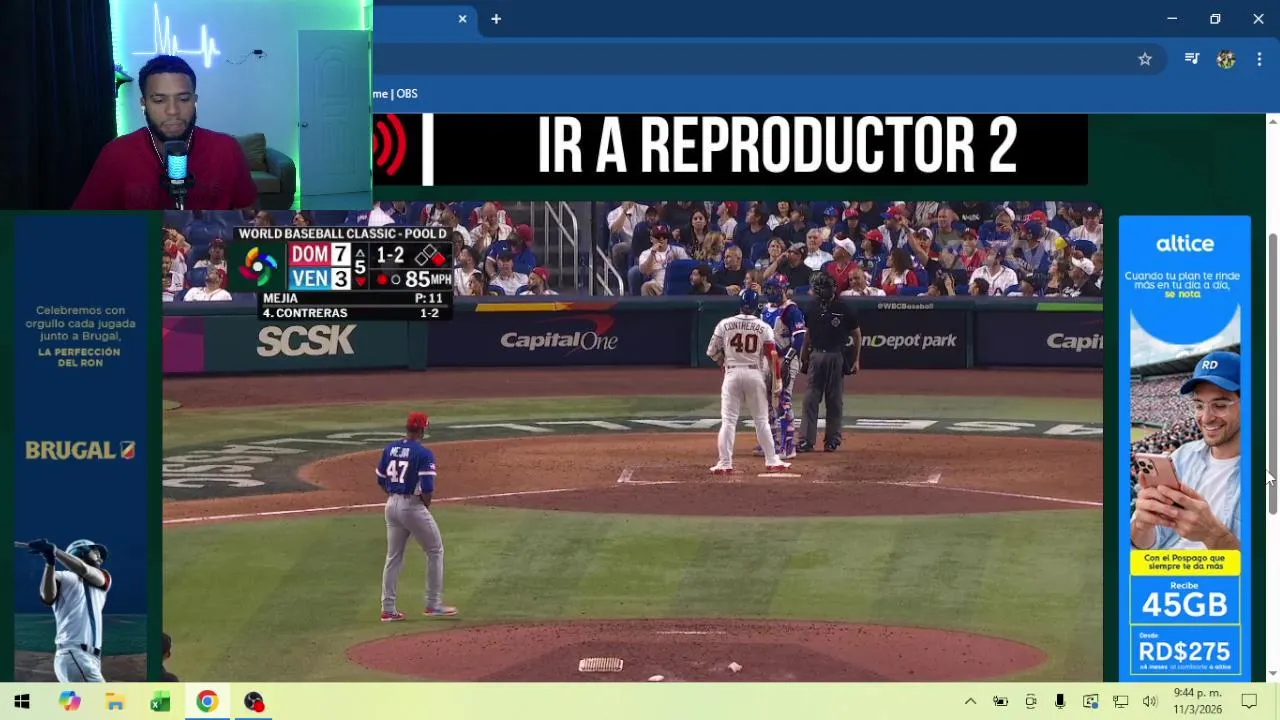Open the volume speaker tray icon
Image resolution: width=1280 pixels, height=720 pixels.
pos(1150,702)
